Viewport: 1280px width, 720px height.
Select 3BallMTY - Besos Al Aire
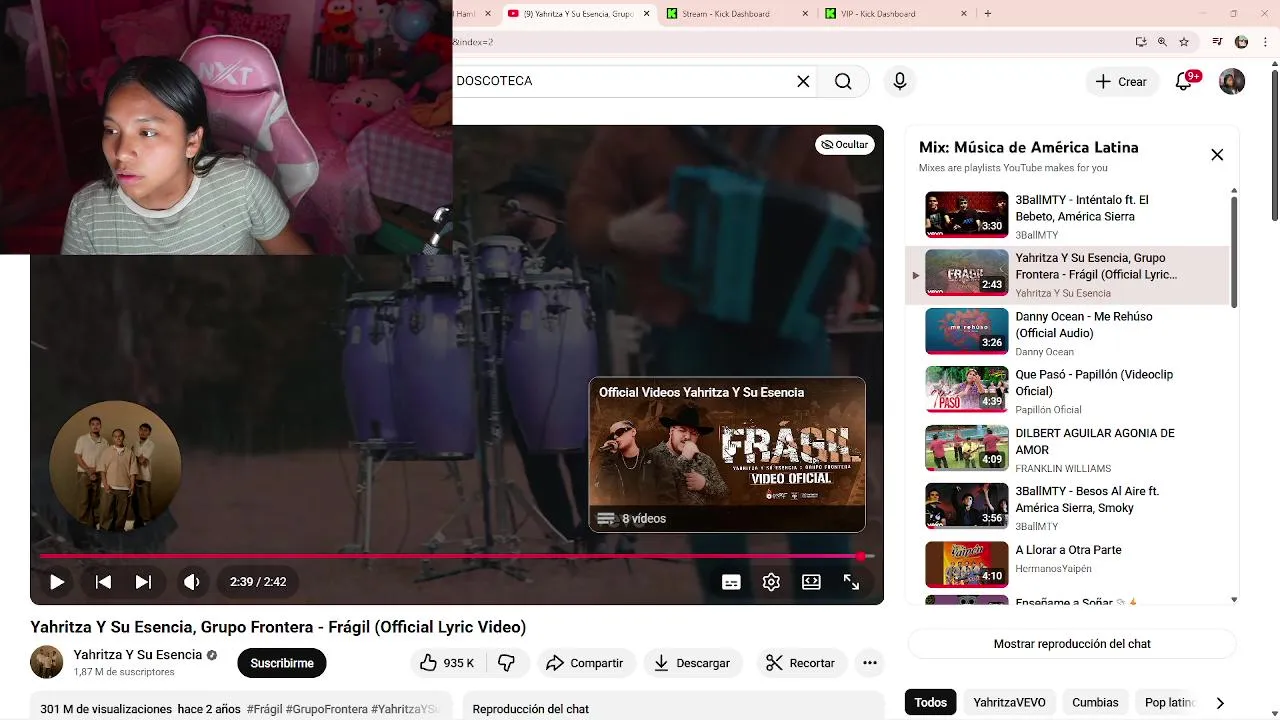pos(1068,508)
